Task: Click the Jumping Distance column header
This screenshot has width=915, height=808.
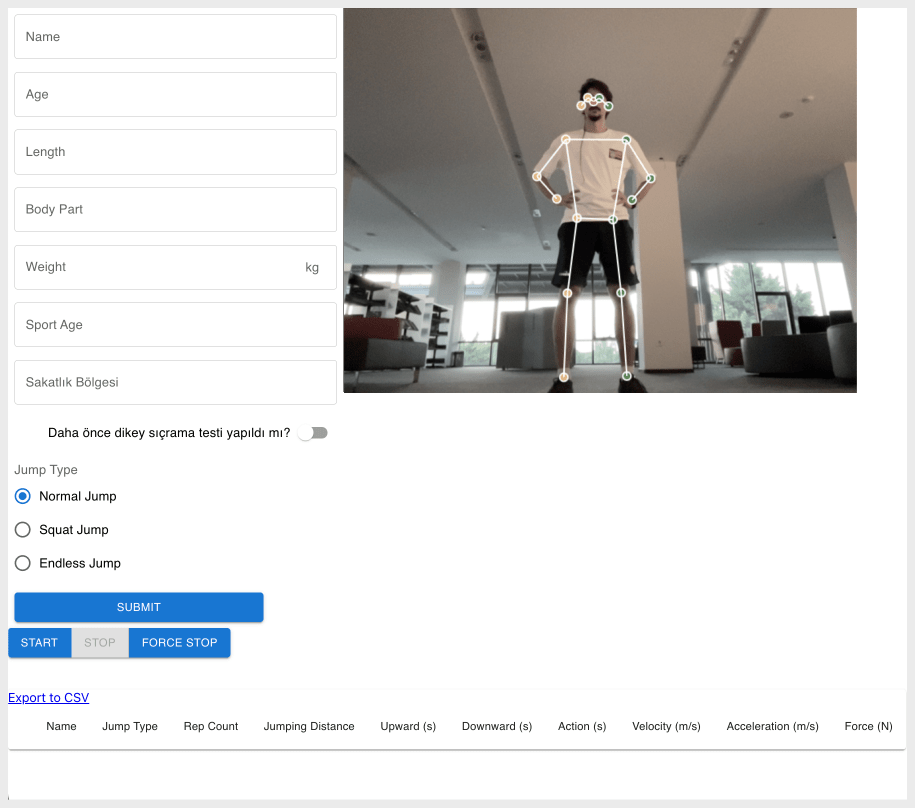Action: (x=309, y=727)
